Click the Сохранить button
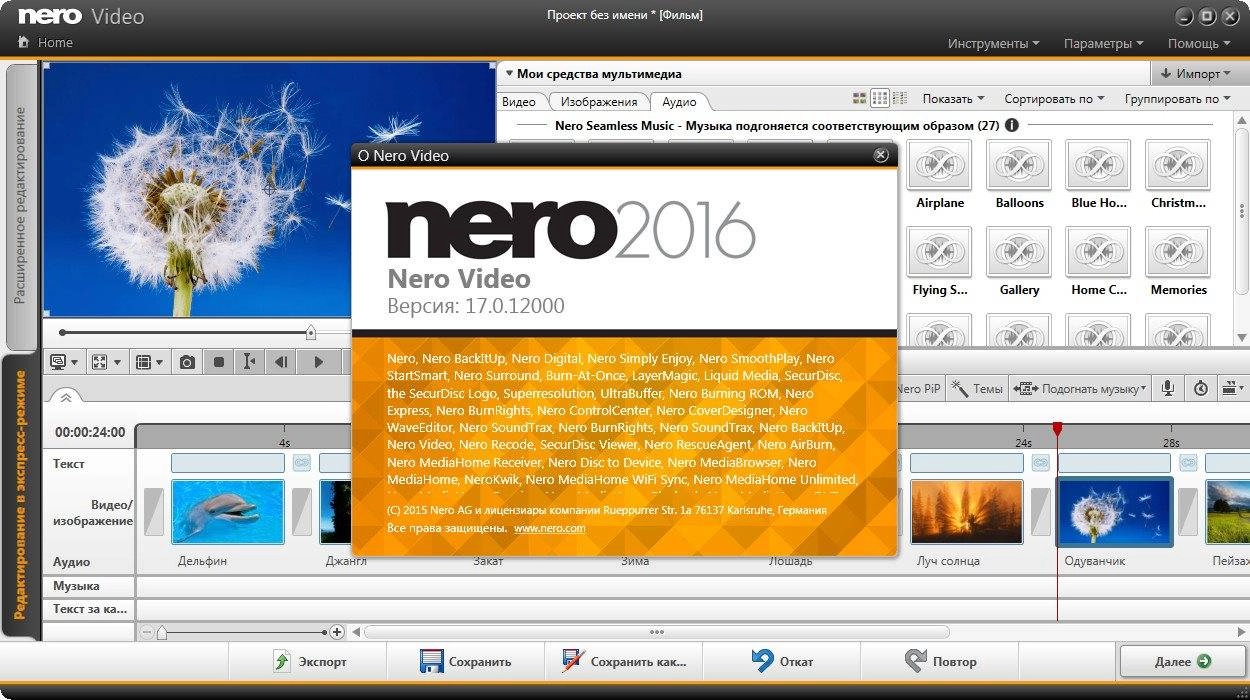This screenshot has height=700, width=1250. [466, 661]
